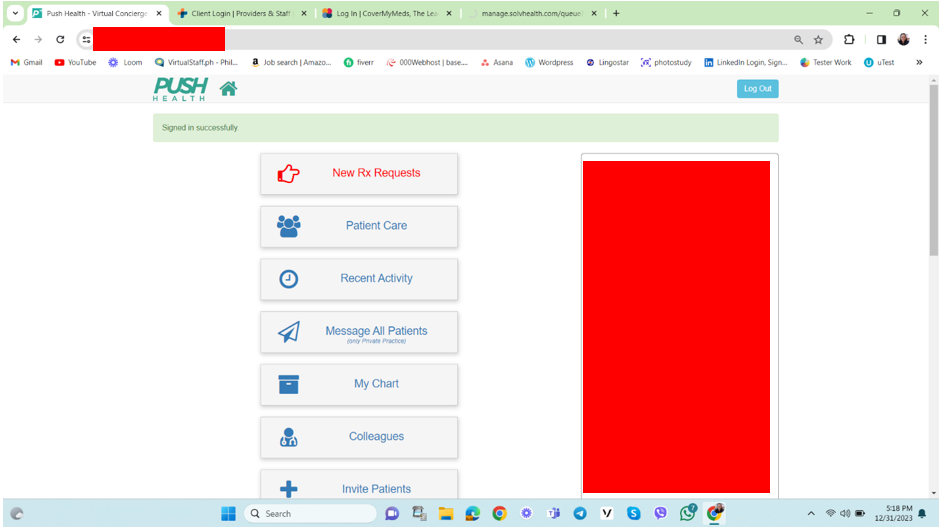Image resolution: width=940 pixels, height=527 pixels.
Task: Expand the tab search dropdown arrow
Action: pyautogui.click(x=15, y=13)
